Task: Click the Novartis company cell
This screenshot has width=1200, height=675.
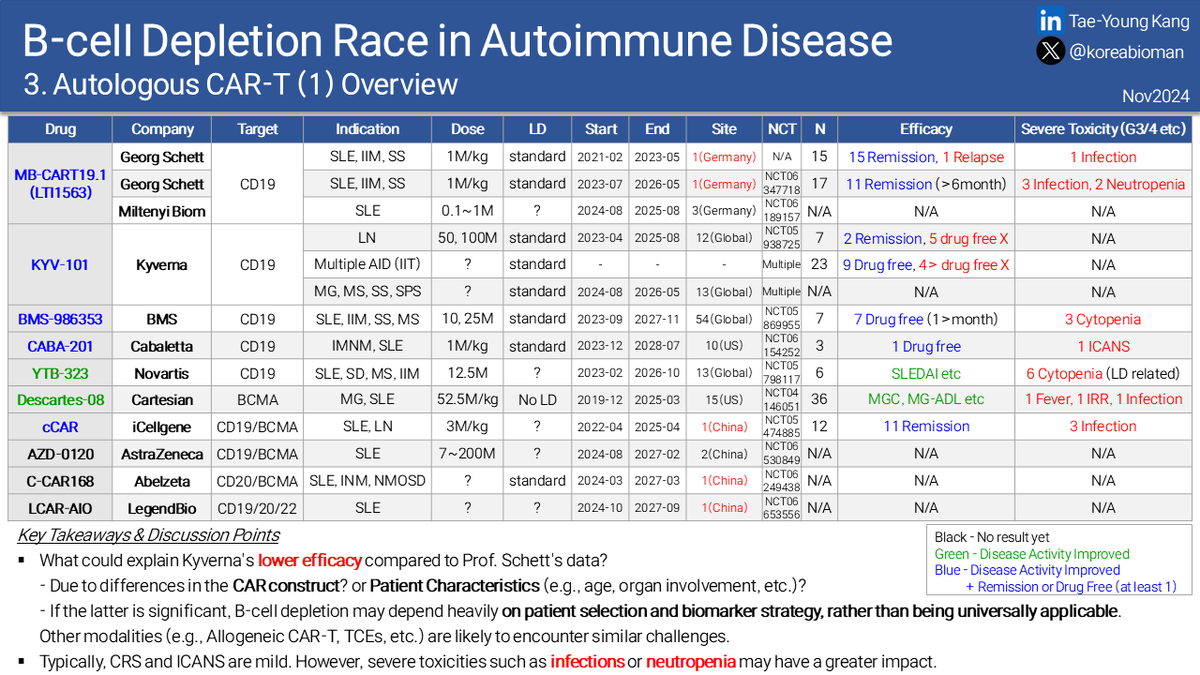Action: [x=161, y=373]
